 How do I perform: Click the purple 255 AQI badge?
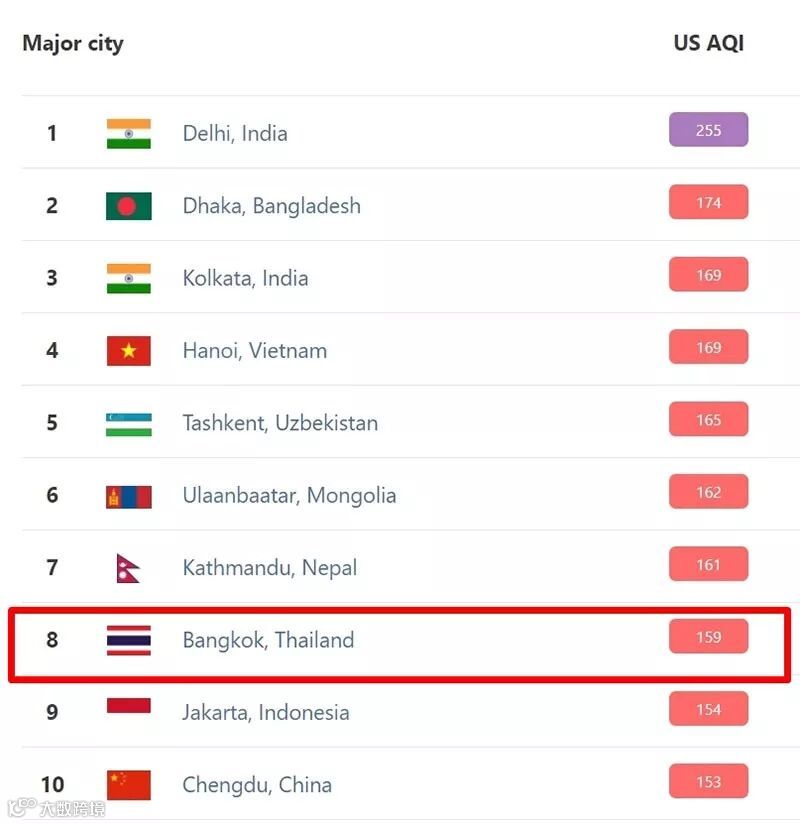point(708,130)
